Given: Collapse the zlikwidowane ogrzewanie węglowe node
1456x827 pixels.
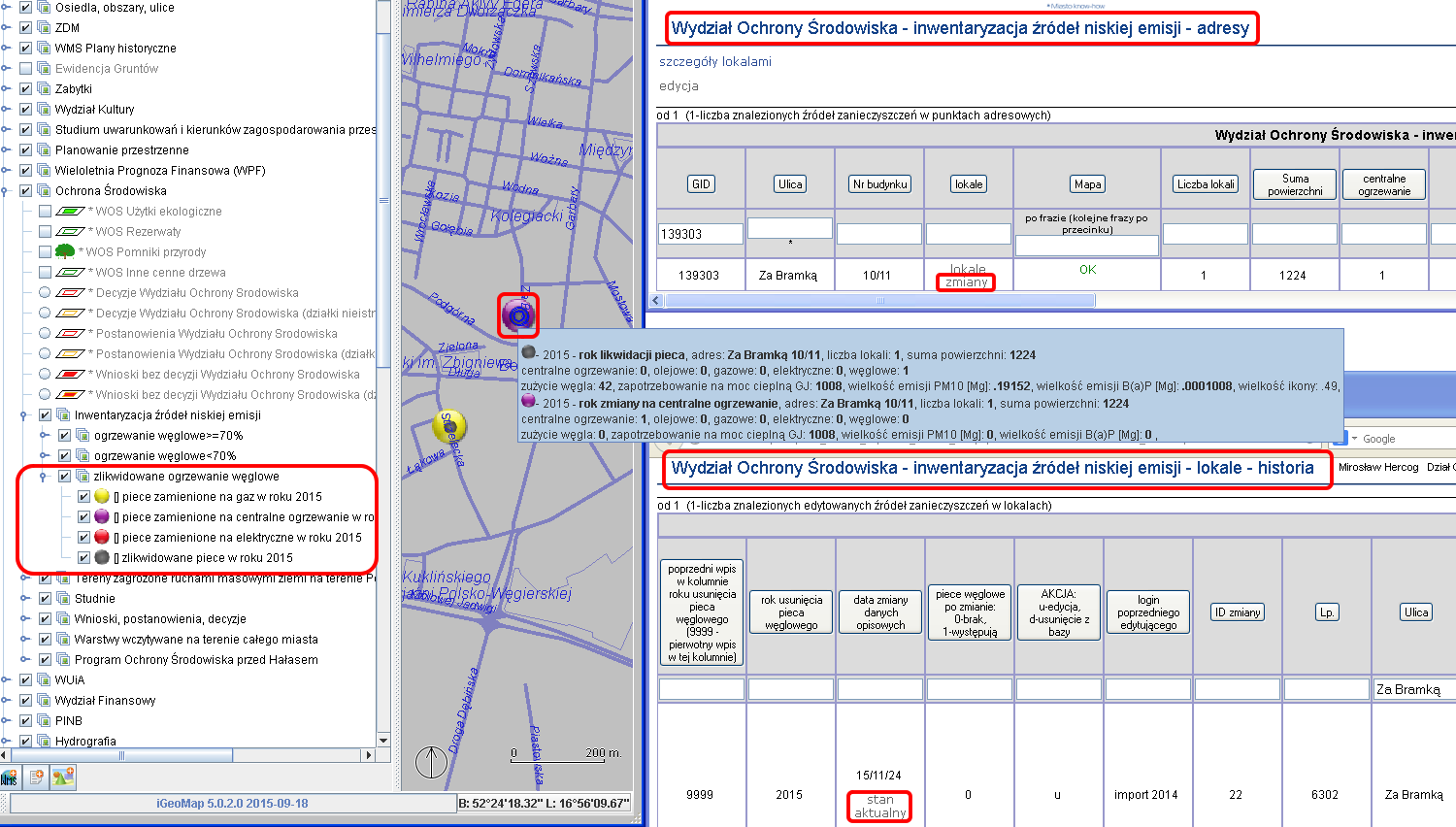Looking at the screenshot, I should [x=43, y=477].
